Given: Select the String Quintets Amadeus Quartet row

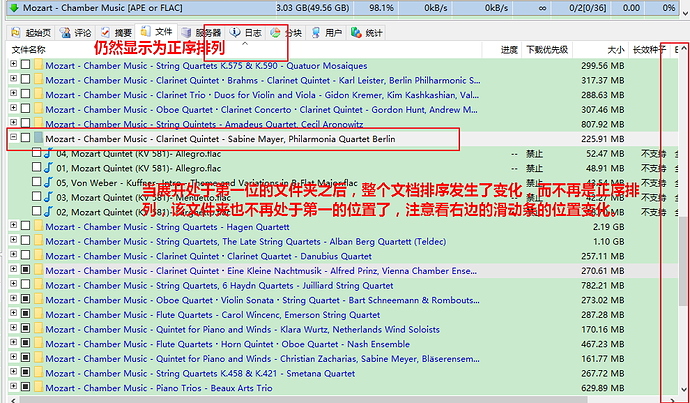Looking at the screenshot, I should (x=343, y=124).
